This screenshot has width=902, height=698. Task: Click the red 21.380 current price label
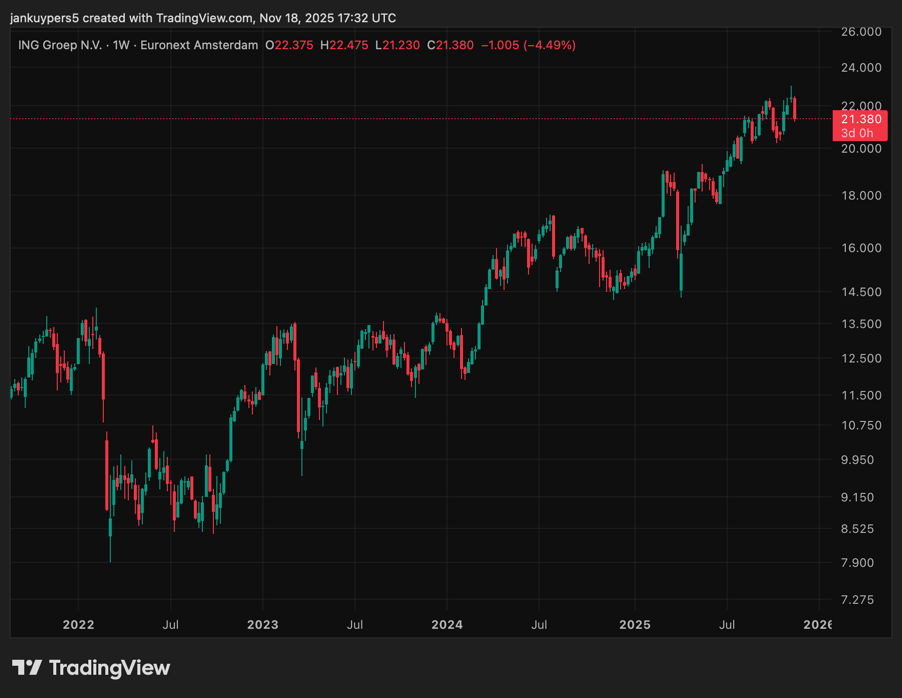click(x=861, y=119)
